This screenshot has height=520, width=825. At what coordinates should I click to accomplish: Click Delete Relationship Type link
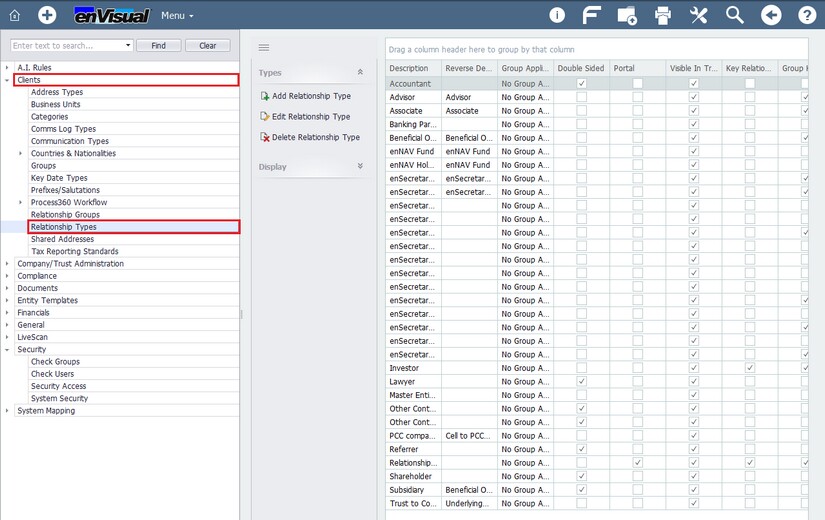316,137
